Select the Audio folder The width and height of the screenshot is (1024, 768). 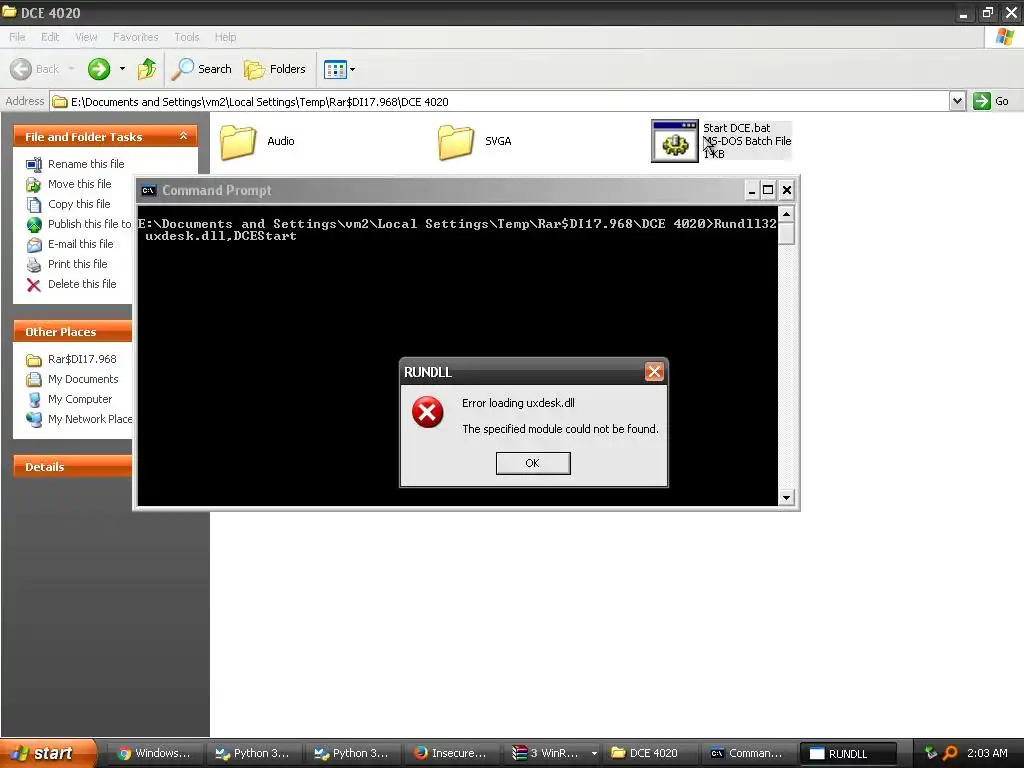pyautogui.click(x=257, y=141)
